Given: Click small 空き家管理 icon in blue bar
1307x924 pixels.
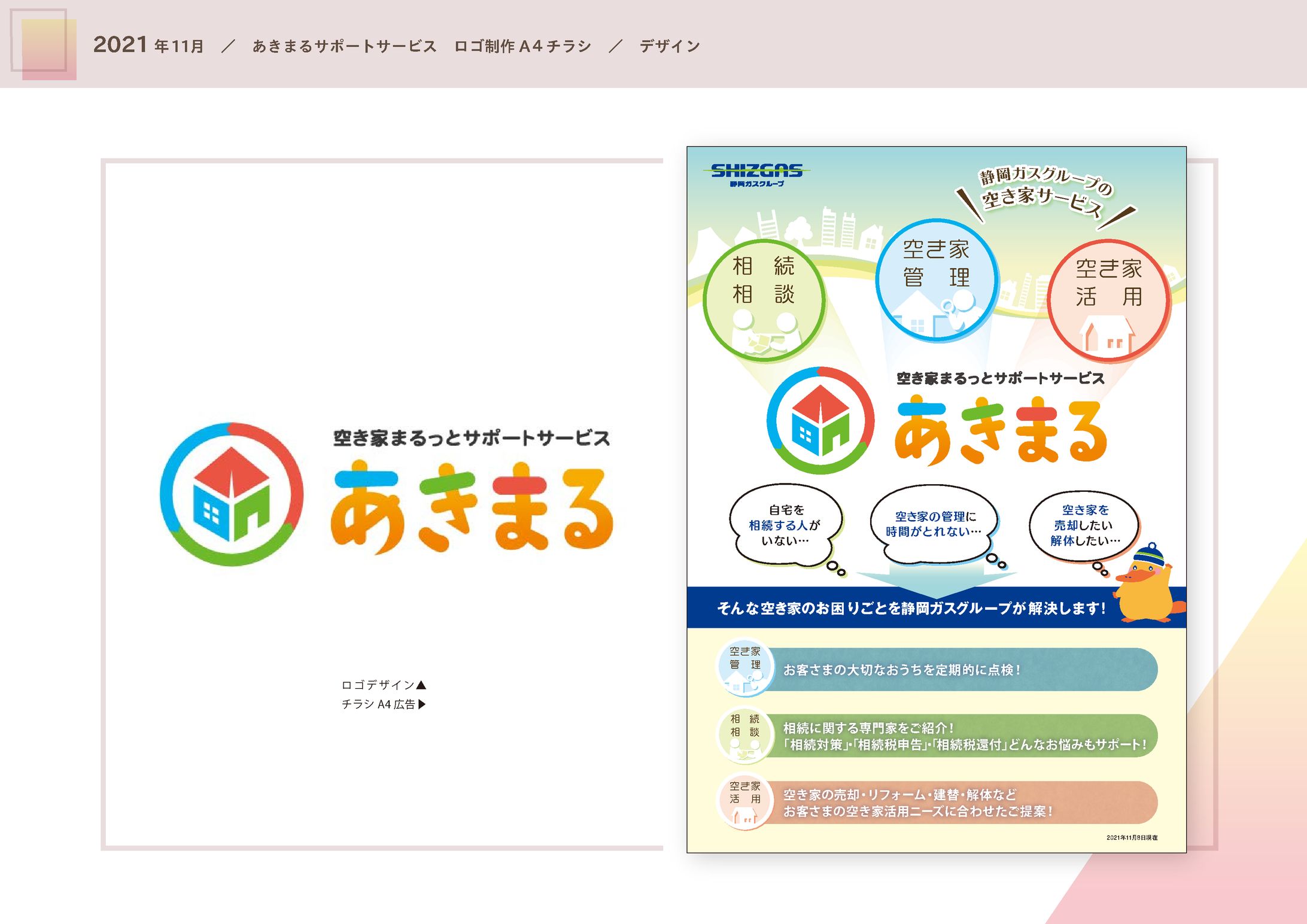Looking at the screenshot, I should pos(744,668).
